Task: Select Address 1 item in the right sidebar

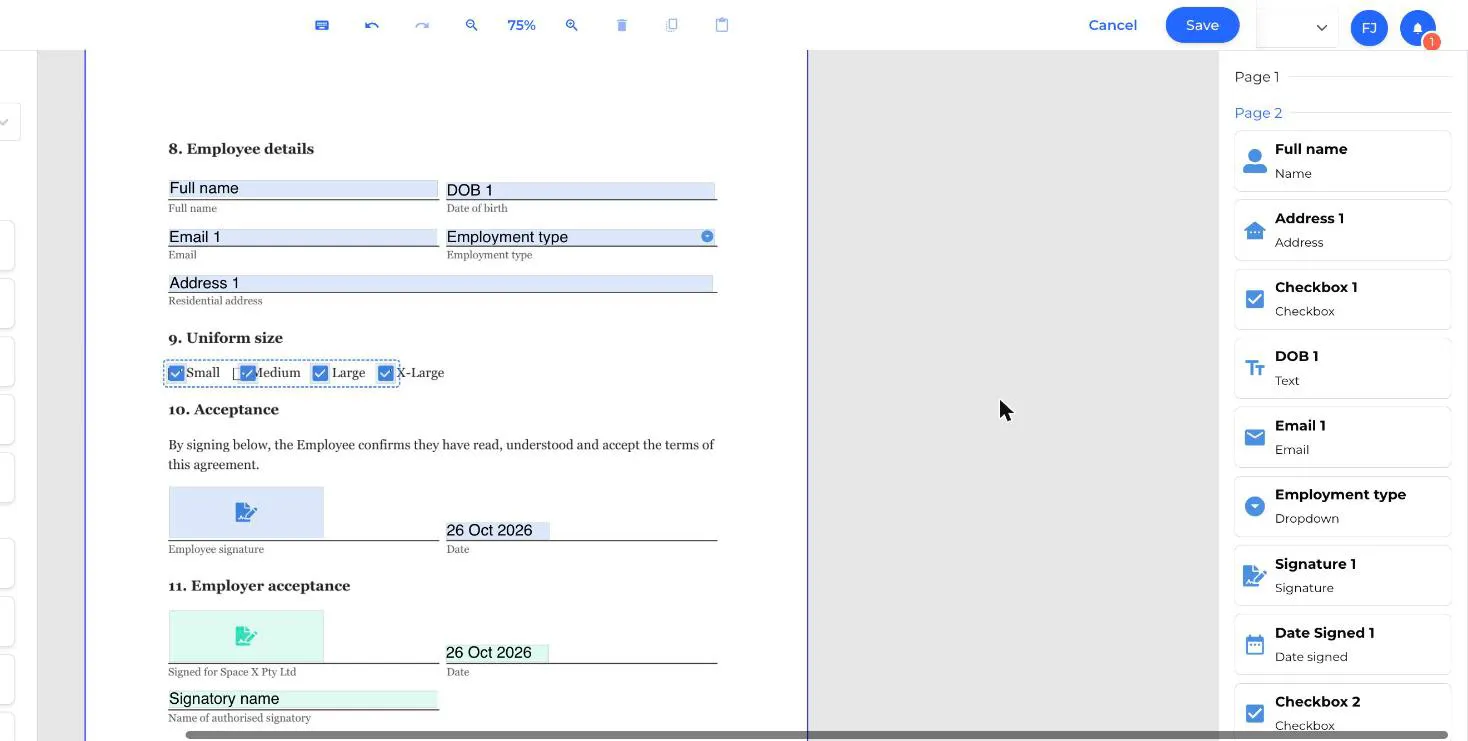Action: pyautogui.click(x=1342, y=229)
